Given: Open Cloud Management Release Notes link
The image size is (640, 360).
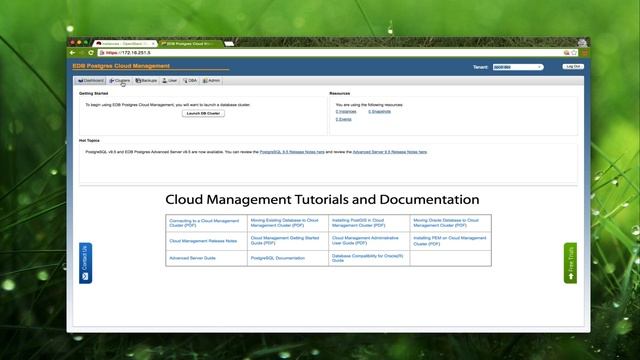Looking at the screenshot, I should pyautogui.click(x=203, y=241).
